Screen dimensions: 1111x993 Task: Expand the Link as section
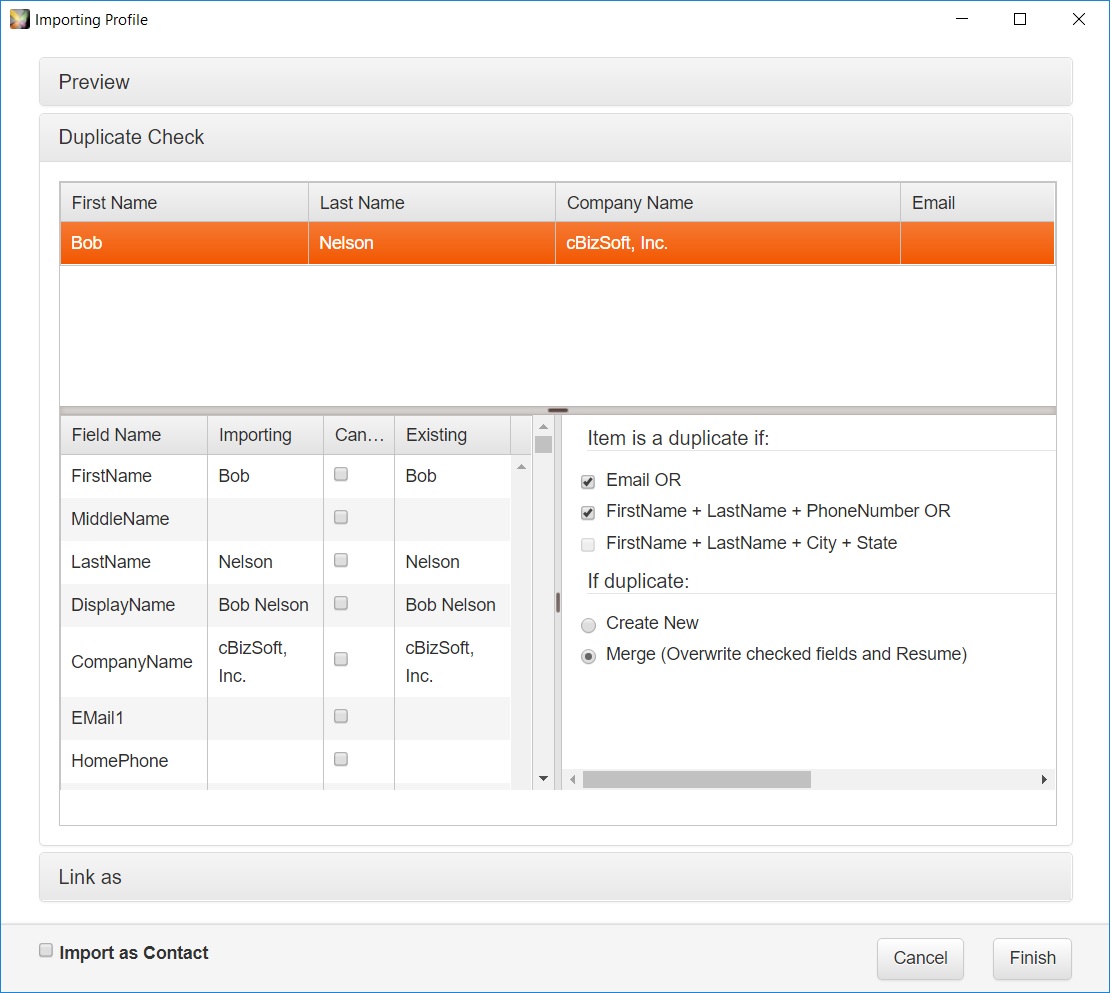[x=556, y=877]
